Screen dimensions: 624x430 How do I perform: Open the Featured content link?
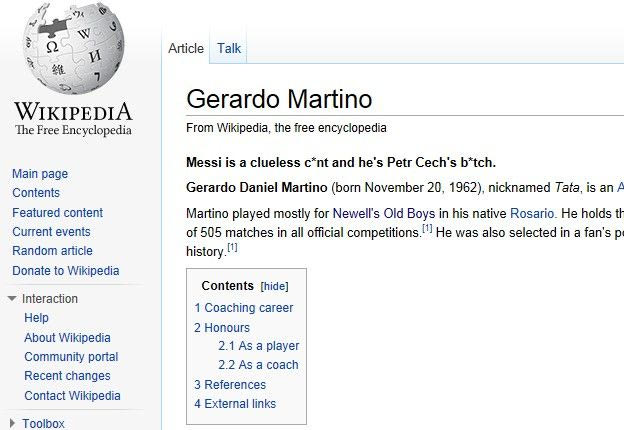(x=57, y=213)
